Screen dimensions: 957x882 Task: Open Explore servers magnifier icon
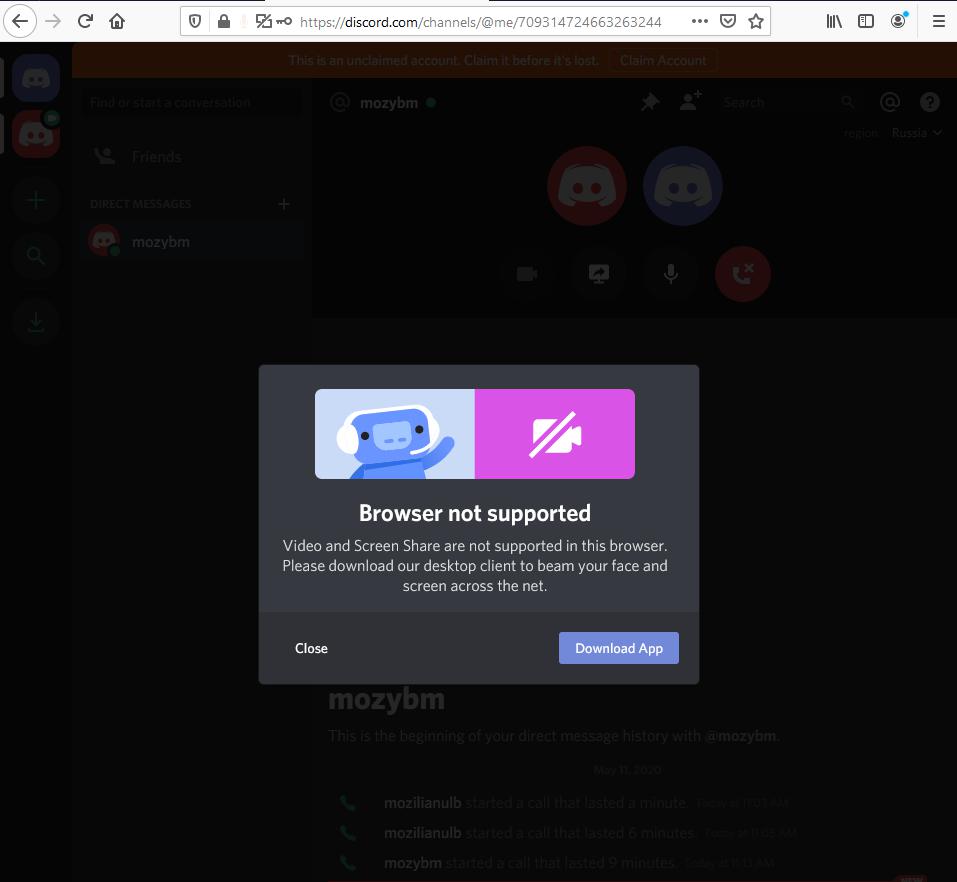(x=36, y=256)
